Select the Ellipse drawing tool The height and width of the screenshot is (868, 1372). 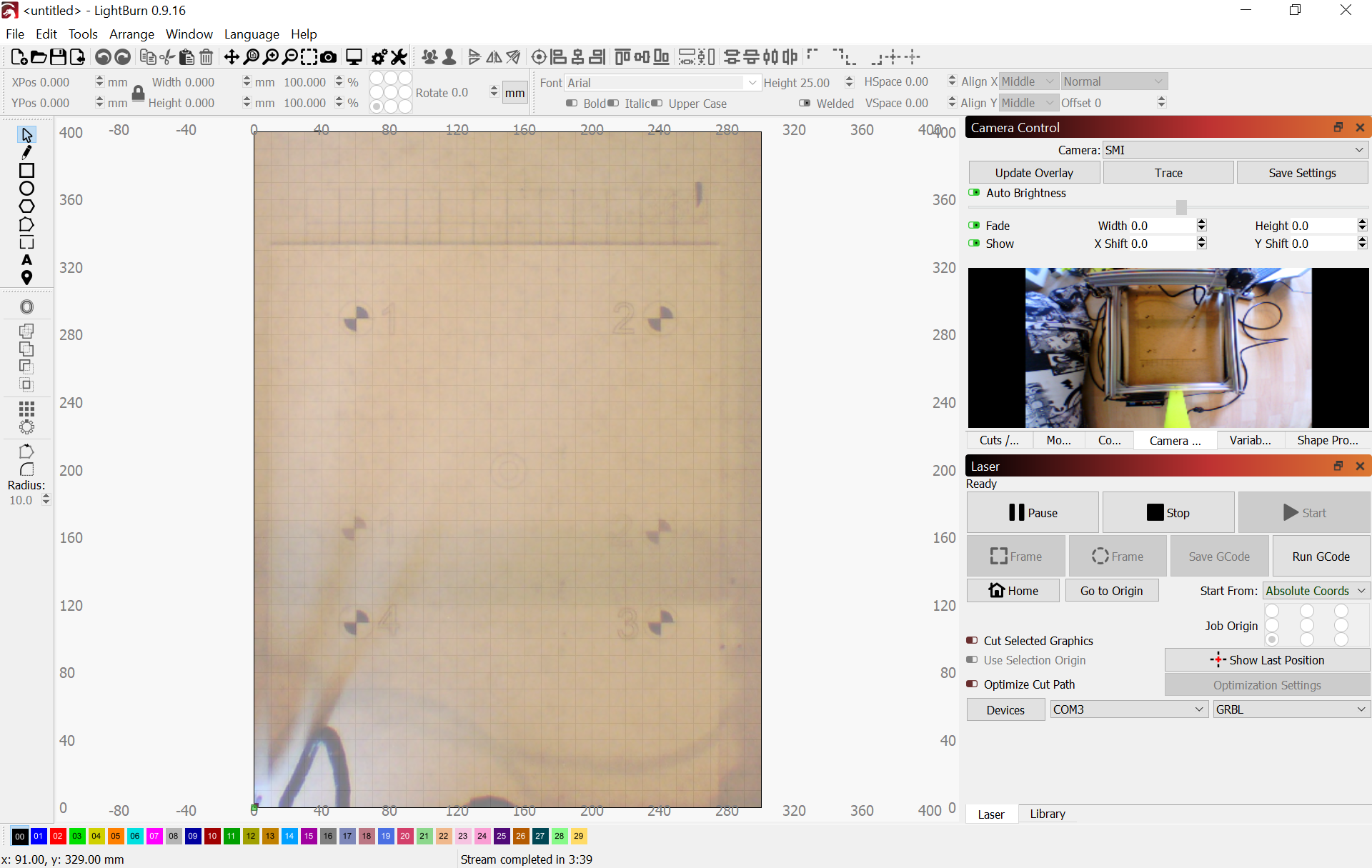pyautogui.click(x=26, y=188)
